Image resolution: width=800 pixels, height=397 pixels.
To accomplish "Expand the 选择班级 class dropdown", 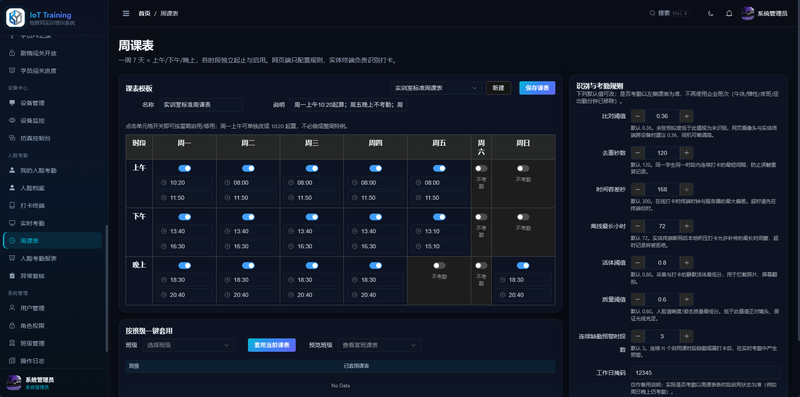I will 188,345.
